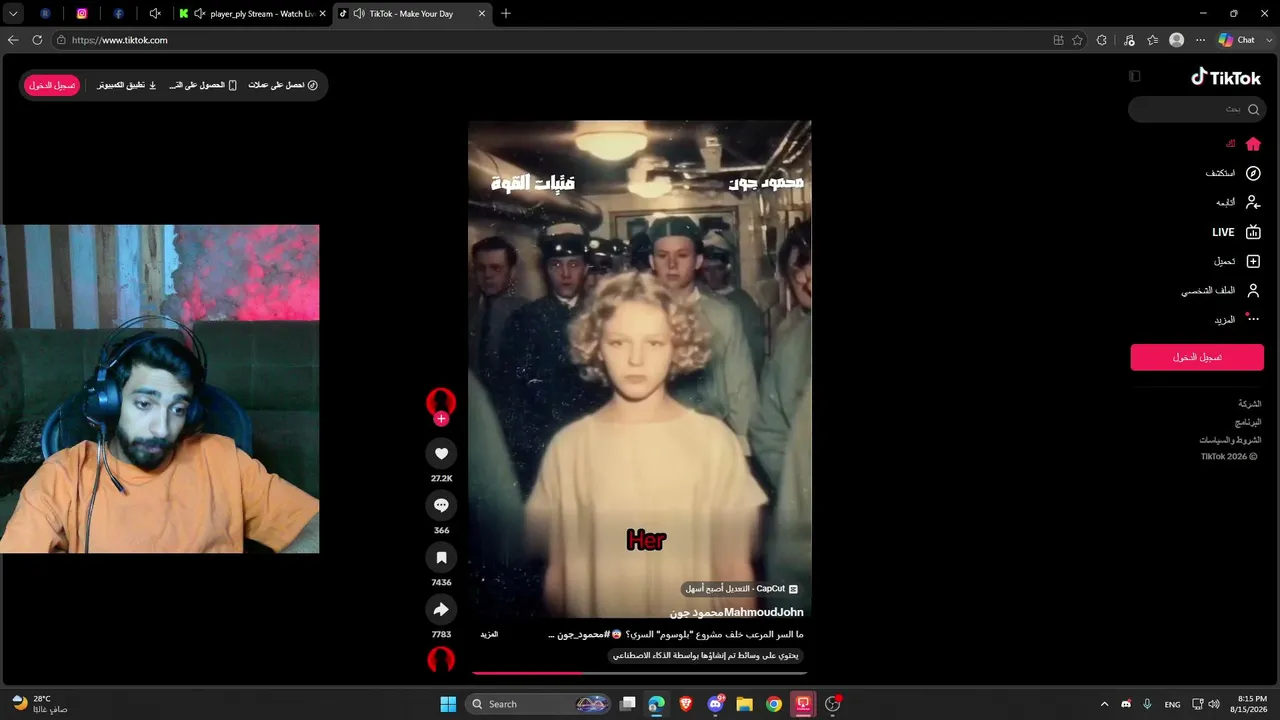The height and width of the screenshot is (720, 1280).
Task: Follow the creator with the red plus badge
Action: (441, 419)
